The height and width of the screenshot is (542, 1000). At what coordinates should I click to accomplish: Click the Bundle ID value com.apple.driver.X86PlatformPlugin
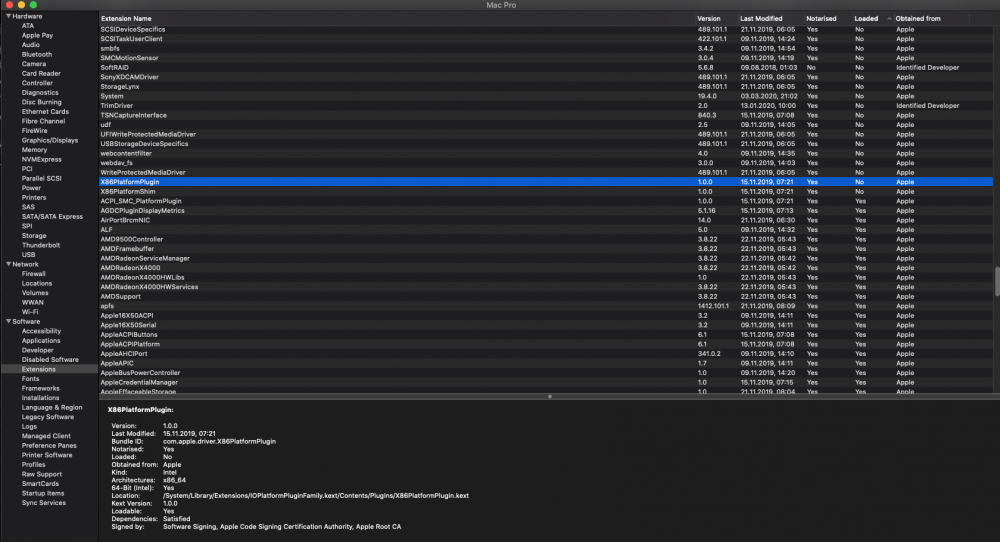(219, 441)
